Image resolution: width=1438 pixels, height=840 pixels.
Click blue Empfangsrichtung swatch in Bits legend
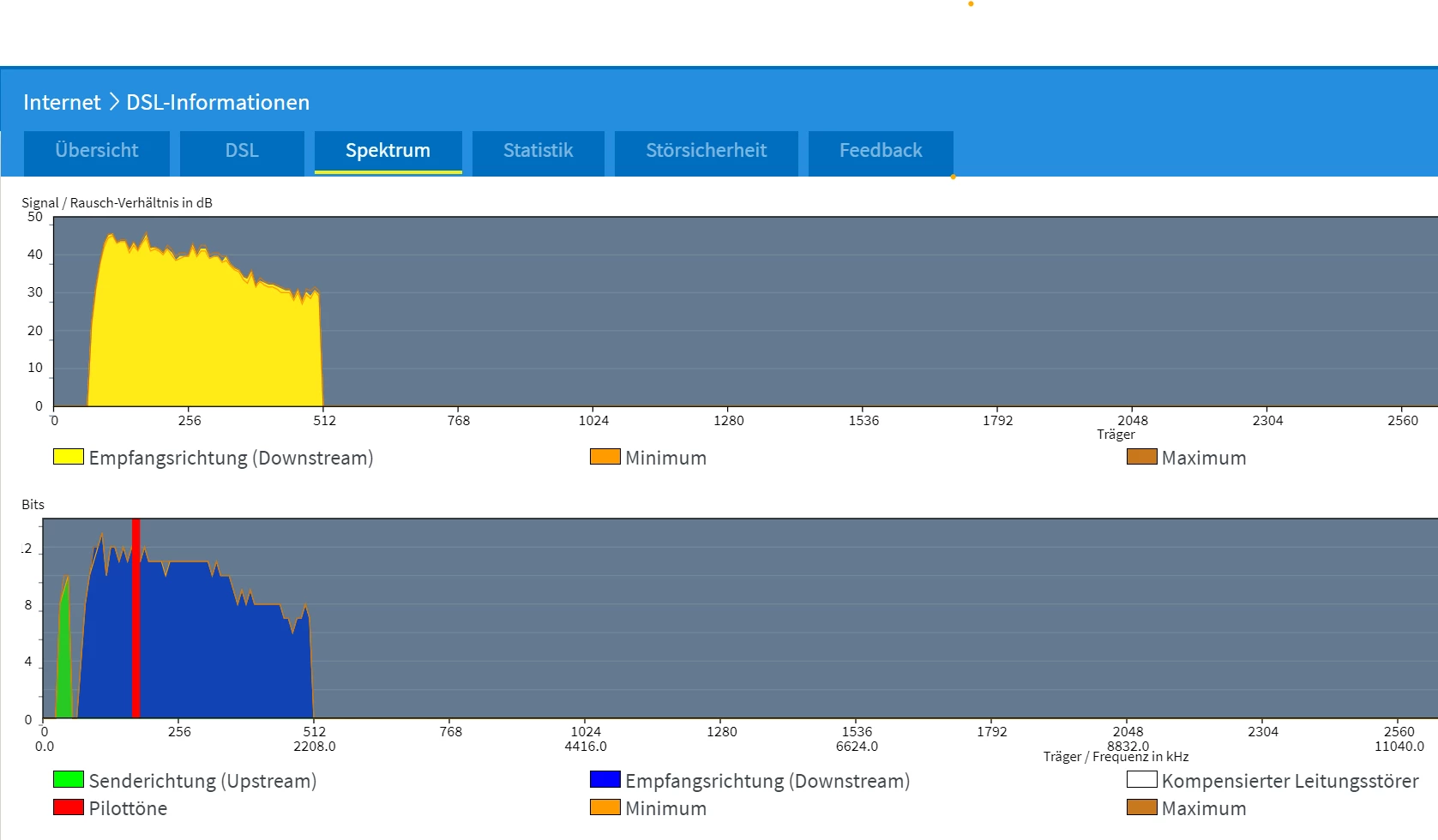click(x=605, y=780)
